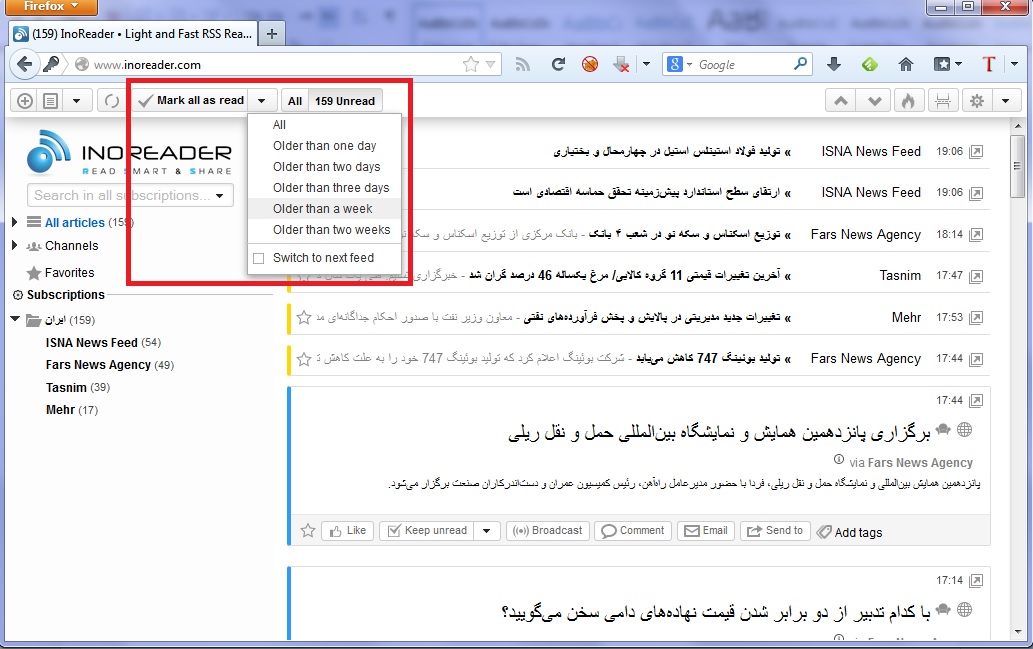Open All articles in sidebar
1033x649 pixels.
point(74,223)
